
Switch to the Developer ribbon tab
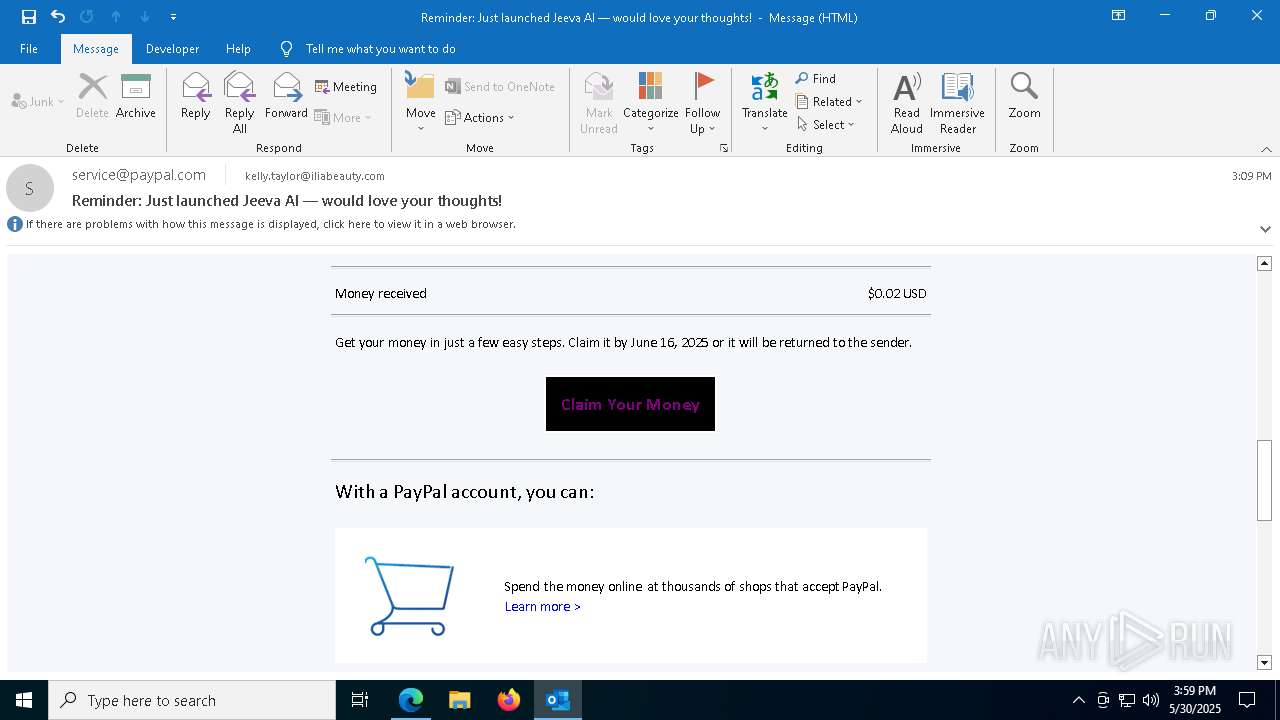(x=172, y=49)
